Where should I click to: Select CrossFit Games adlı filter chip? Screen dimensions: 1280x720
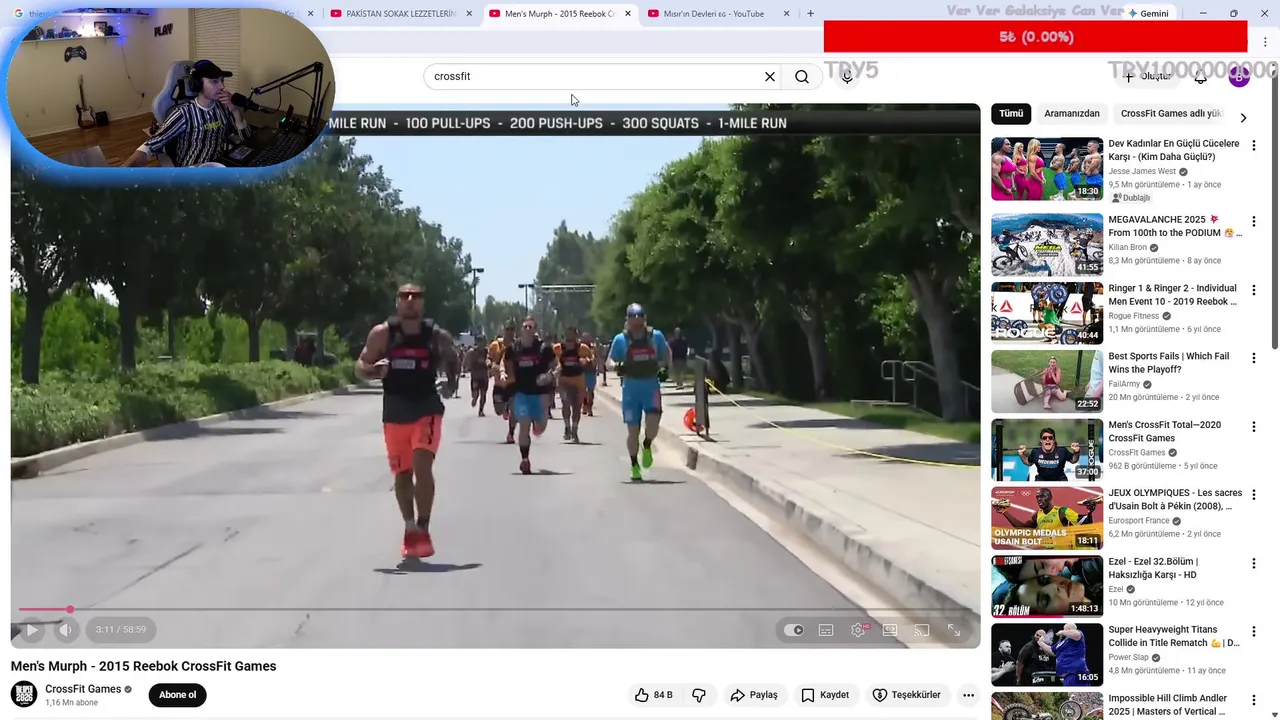[1171, 114]
